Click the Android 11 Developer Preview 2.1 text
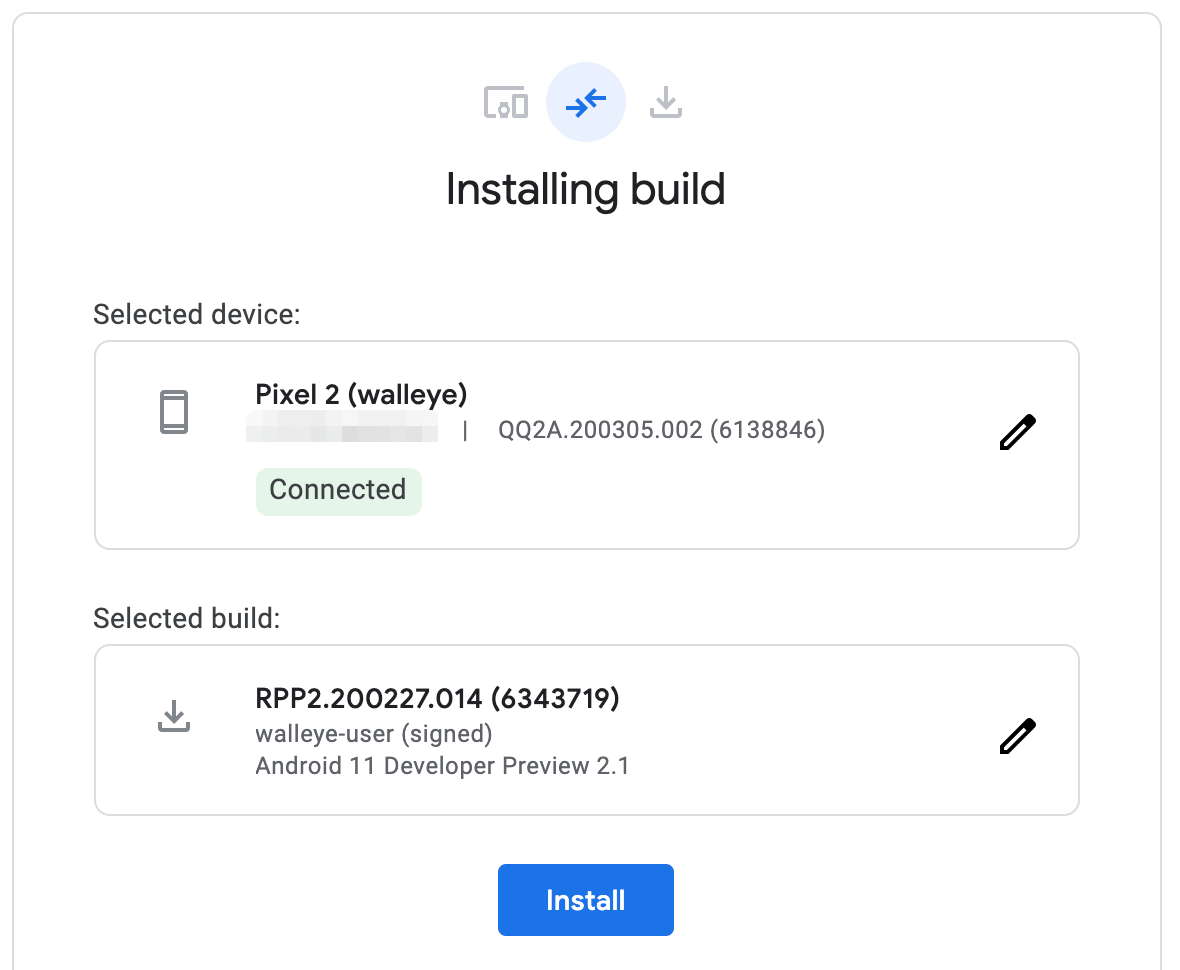1180x970 pixels. 443,765
